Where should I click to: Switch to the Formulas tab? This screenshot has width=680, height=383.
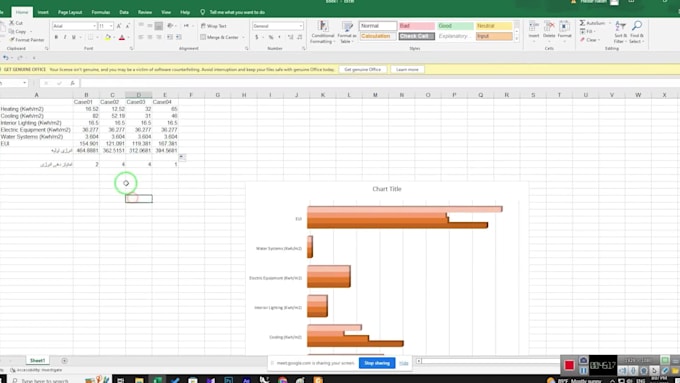tap(101, 12)
